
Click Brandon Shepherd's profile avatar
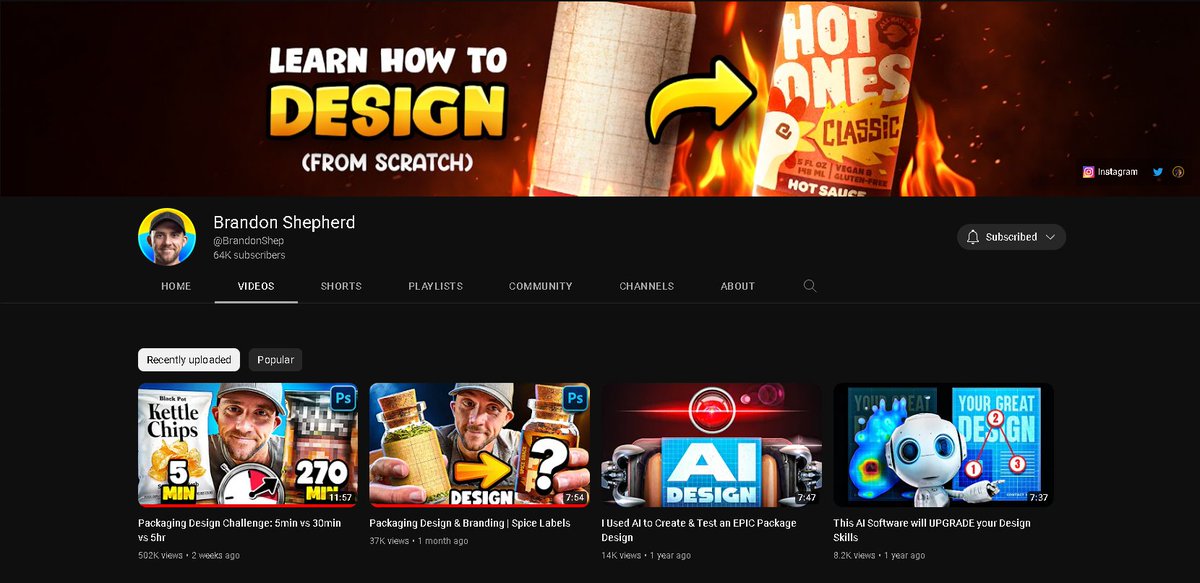click(167, 237)
